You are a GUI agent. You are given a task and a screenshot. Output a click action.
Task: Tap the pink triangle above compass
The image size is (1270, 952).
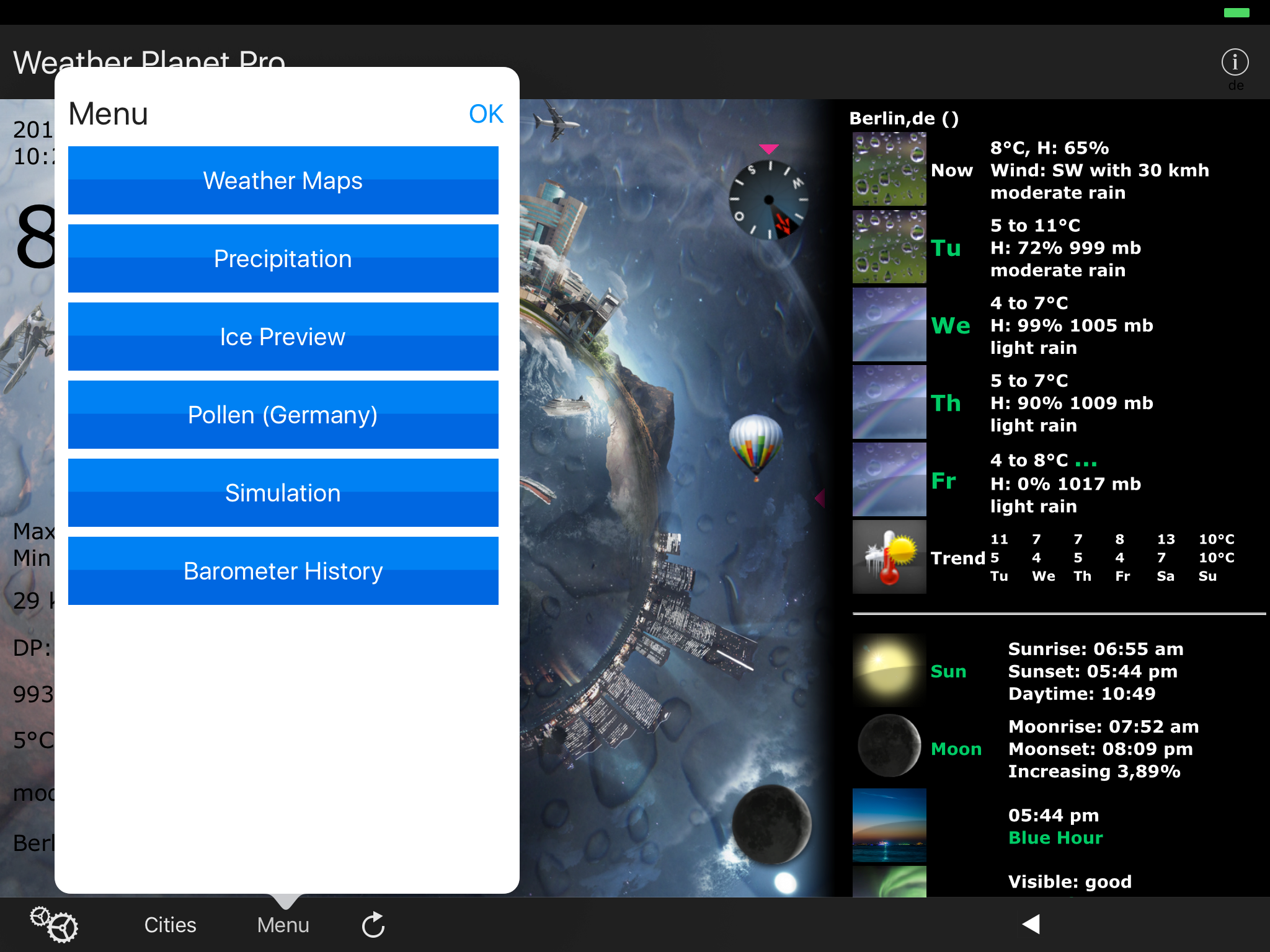click(768, 149)
